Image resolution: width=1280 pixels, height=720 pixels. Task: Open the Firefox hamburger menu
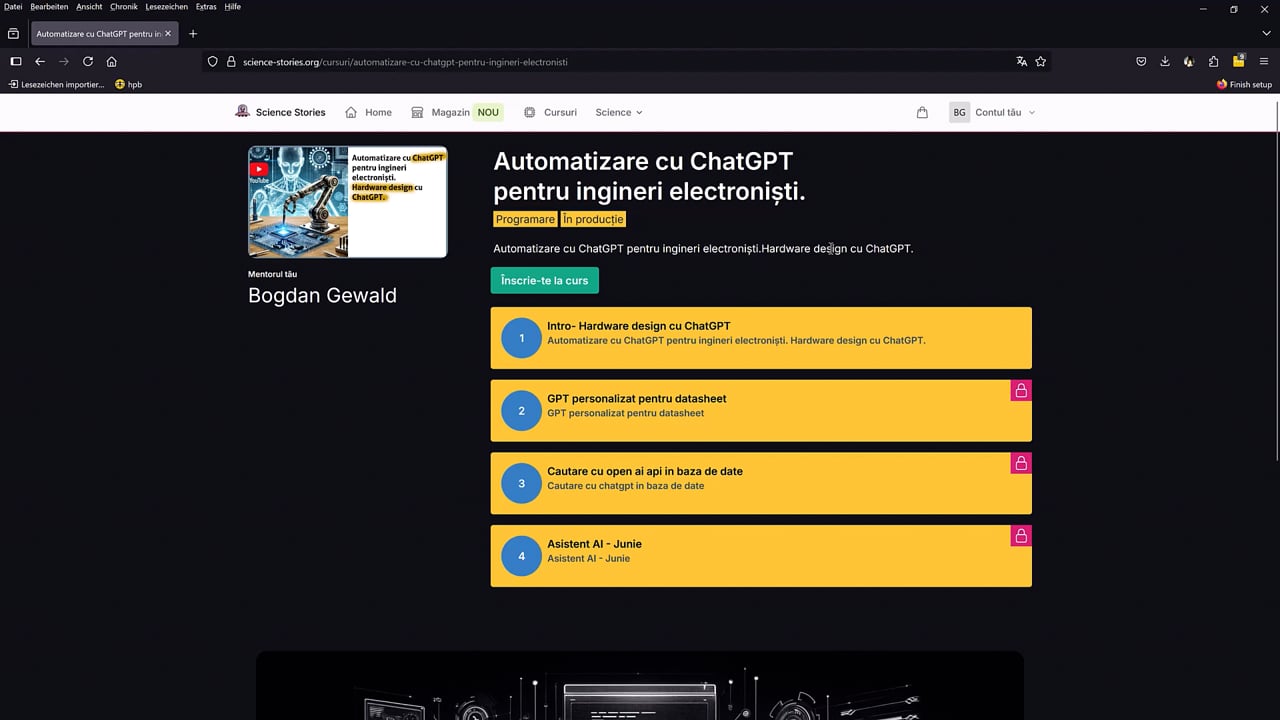pos(1264,61)
